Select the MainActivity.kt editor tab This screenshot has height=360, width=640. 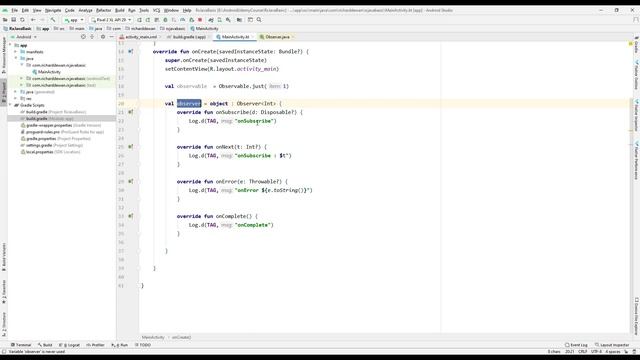coord(235,37)
